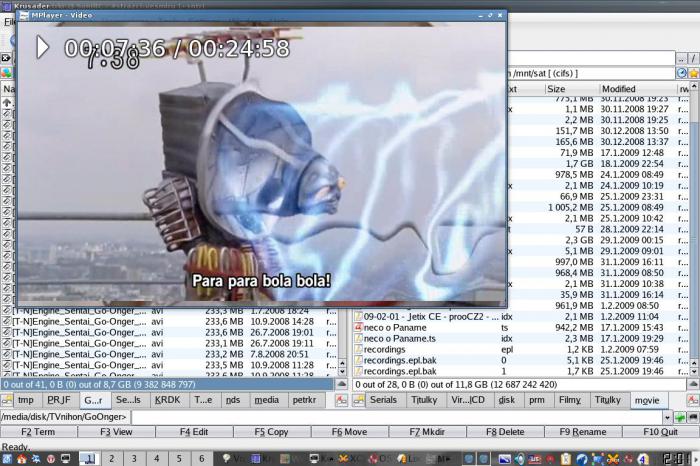
Task: Switch to virtual desktop 6
Action: [x=202, y=458]
